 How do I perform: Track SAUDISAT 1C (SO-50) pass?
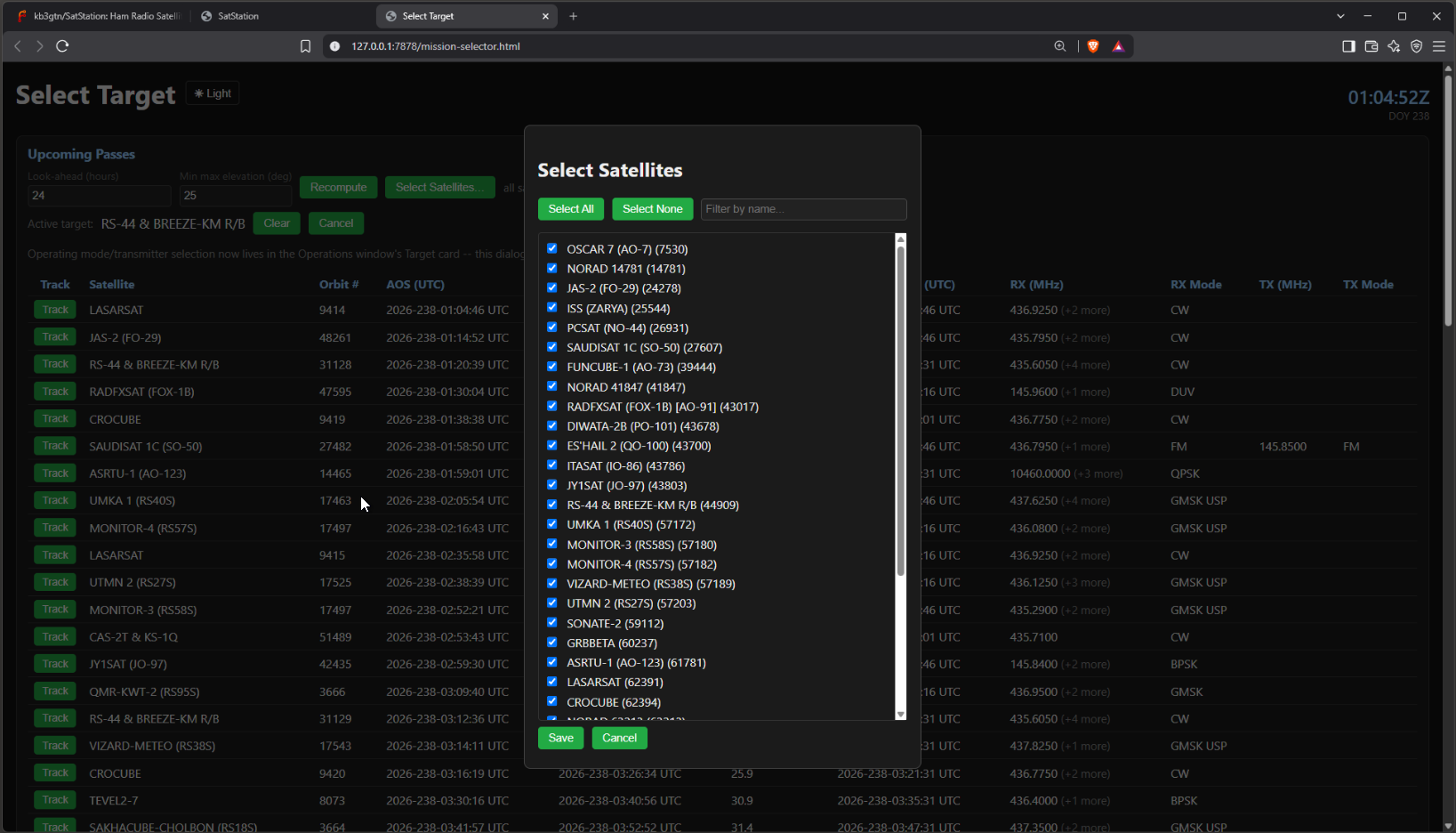pos(55,446)
